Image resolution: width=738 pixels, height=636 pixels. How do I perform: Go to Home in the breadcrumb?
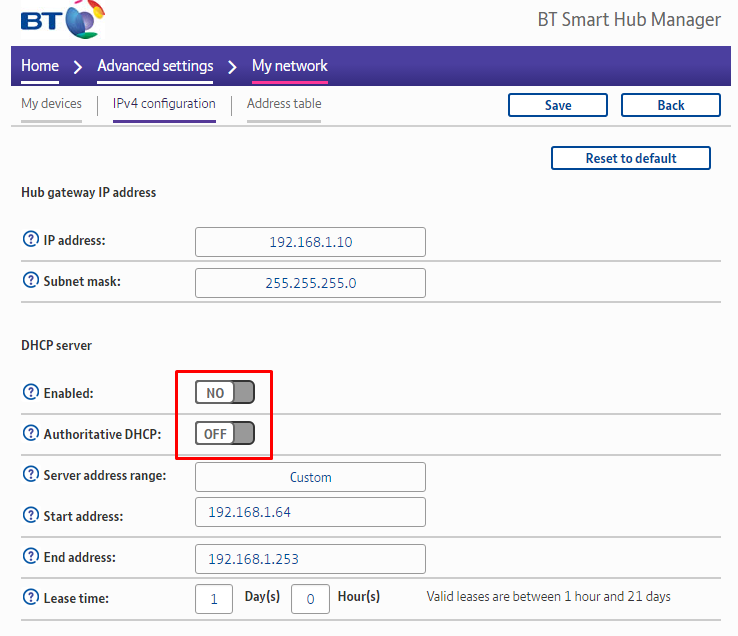pos(40,66)
